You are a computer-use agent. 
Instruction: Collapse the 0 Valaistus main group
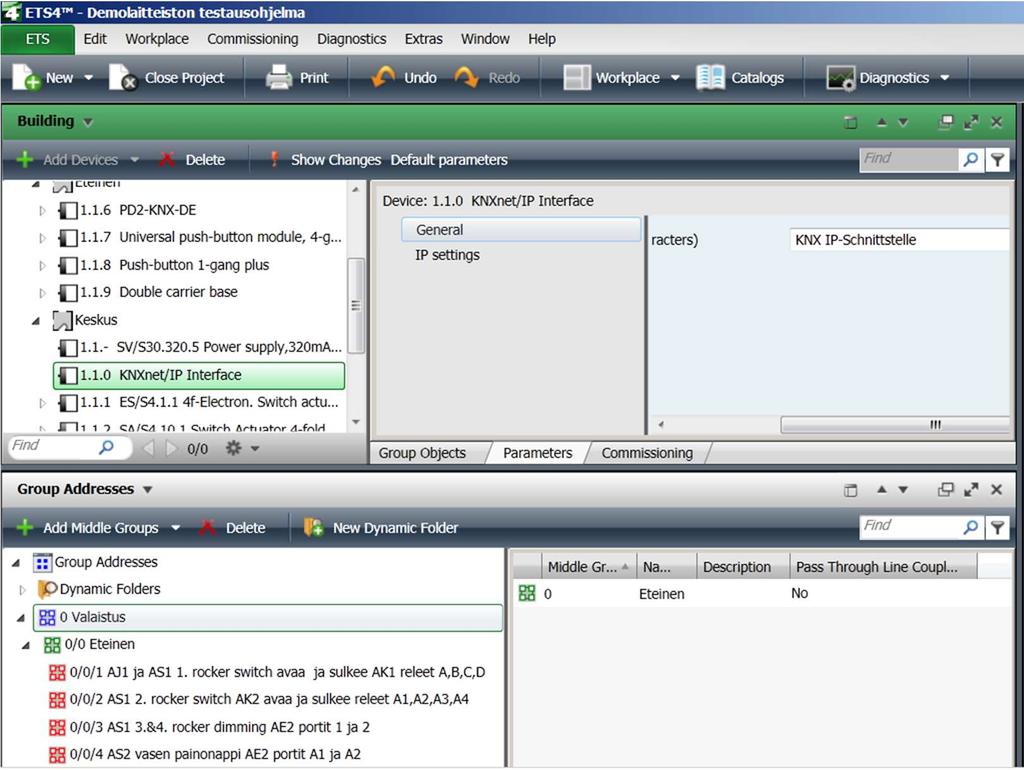(21, 618)
